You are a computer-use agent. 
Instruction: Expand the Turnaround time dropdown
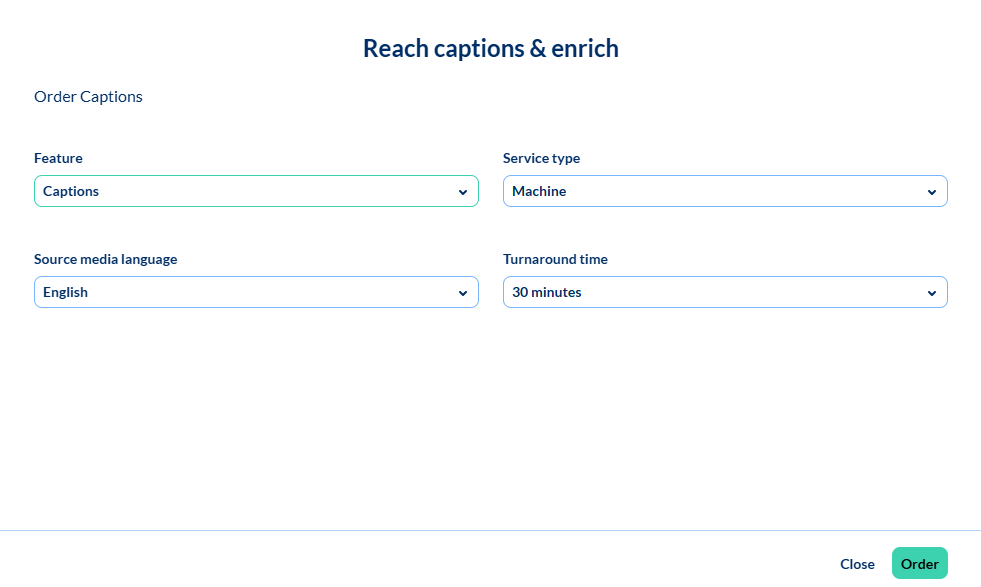tap(724, 292)
